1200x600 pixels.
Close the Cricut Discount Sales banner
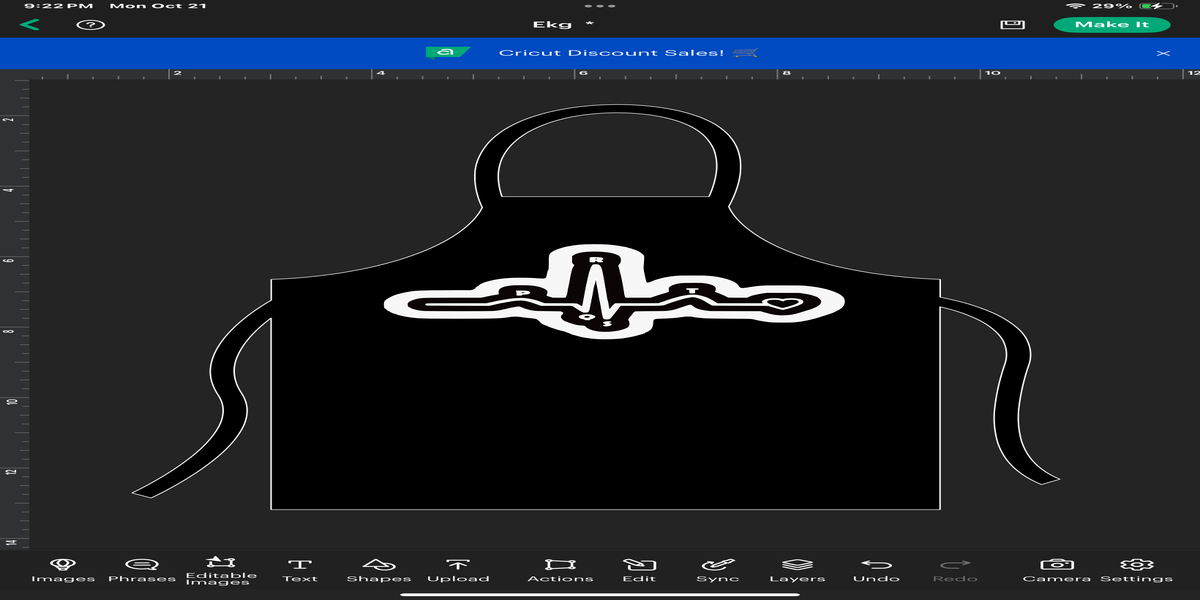coord(1163,52)
